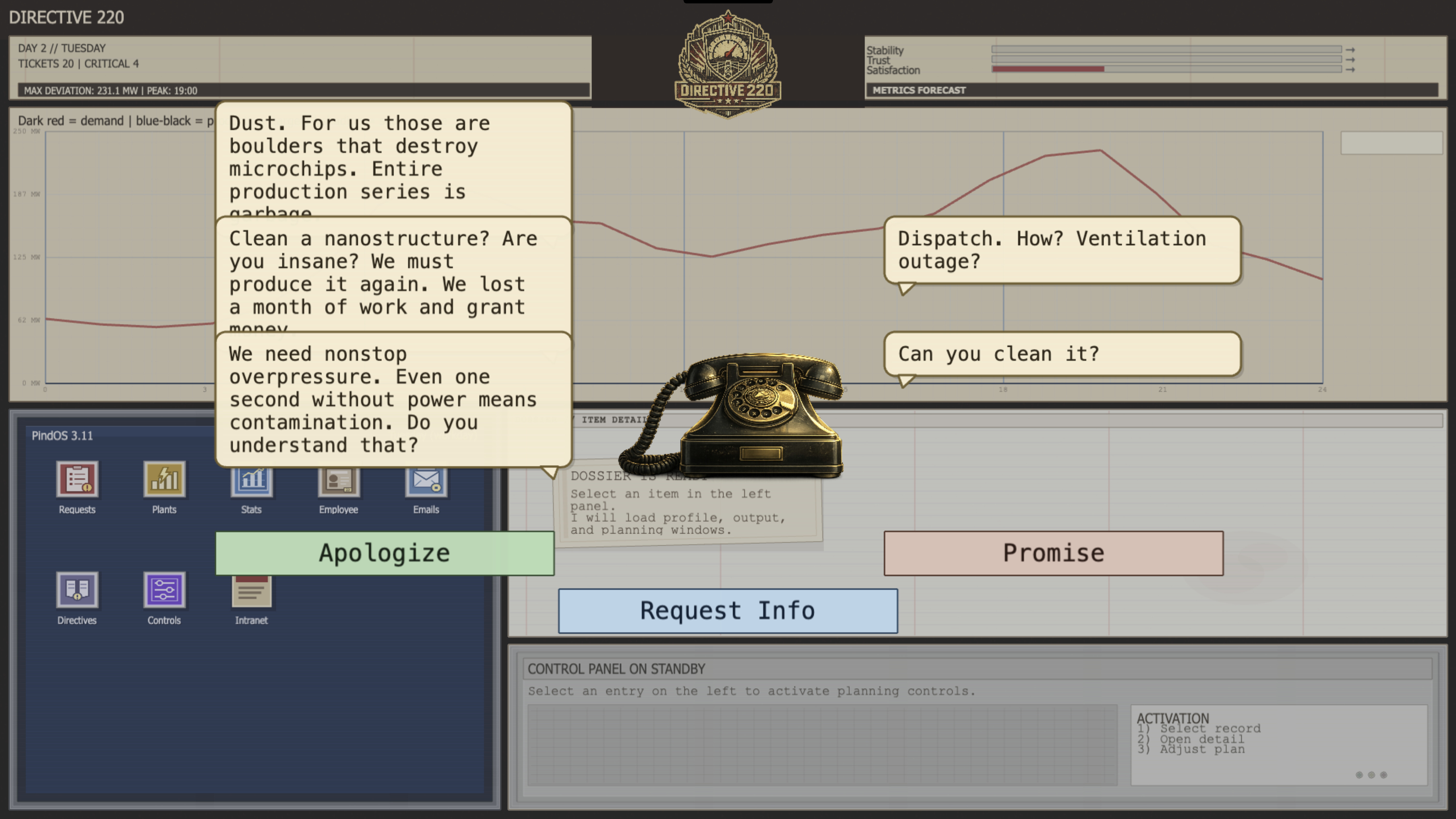1456x819 pixels.
Task: Click the METRICS FORECAST header bar
Action: [x=1152, y=90]
